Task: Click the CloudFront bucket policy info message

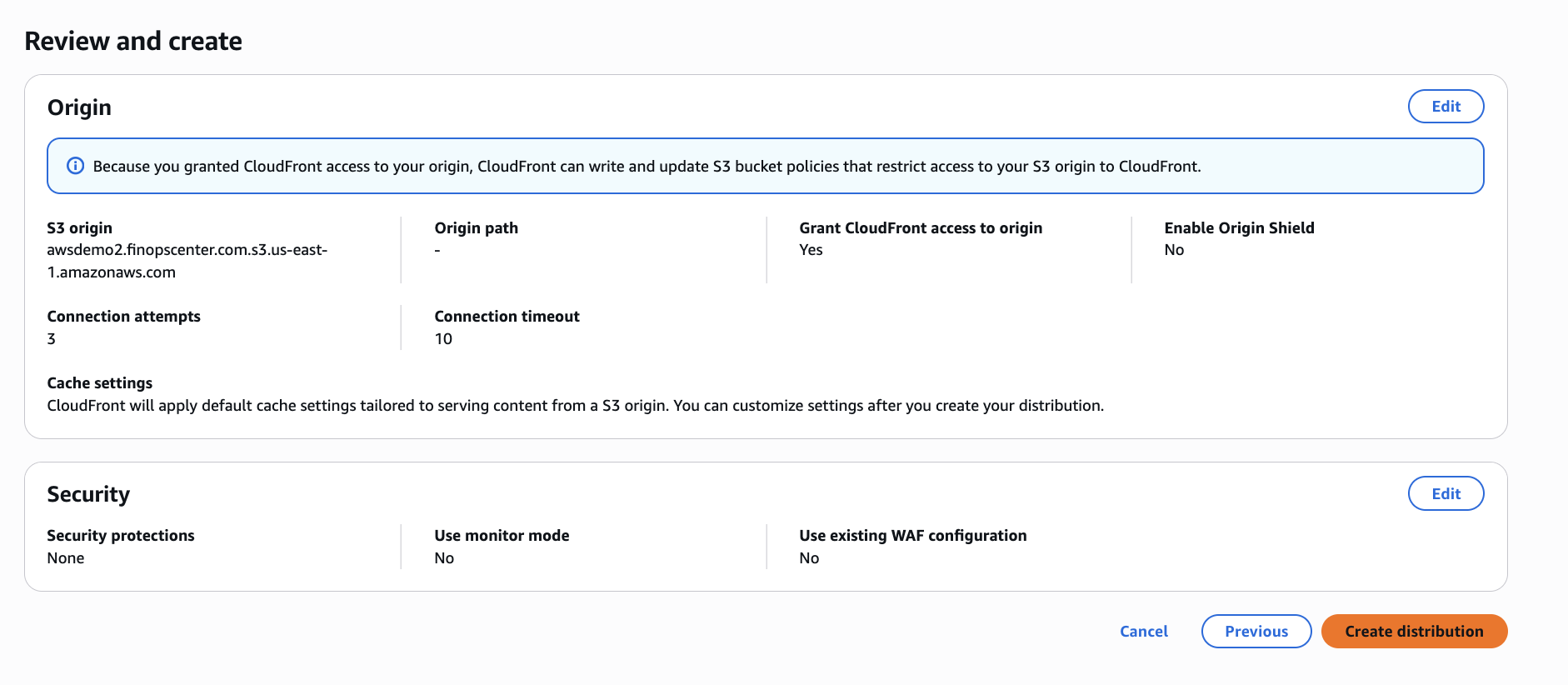Action: pyautogui.click(x=647, y=167)
